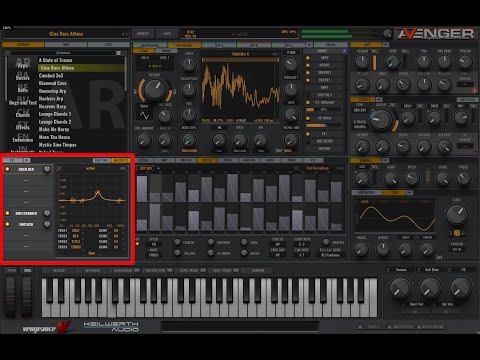Click the amp Spread knob
480x360 pixels.
click(x=465, y=62)
